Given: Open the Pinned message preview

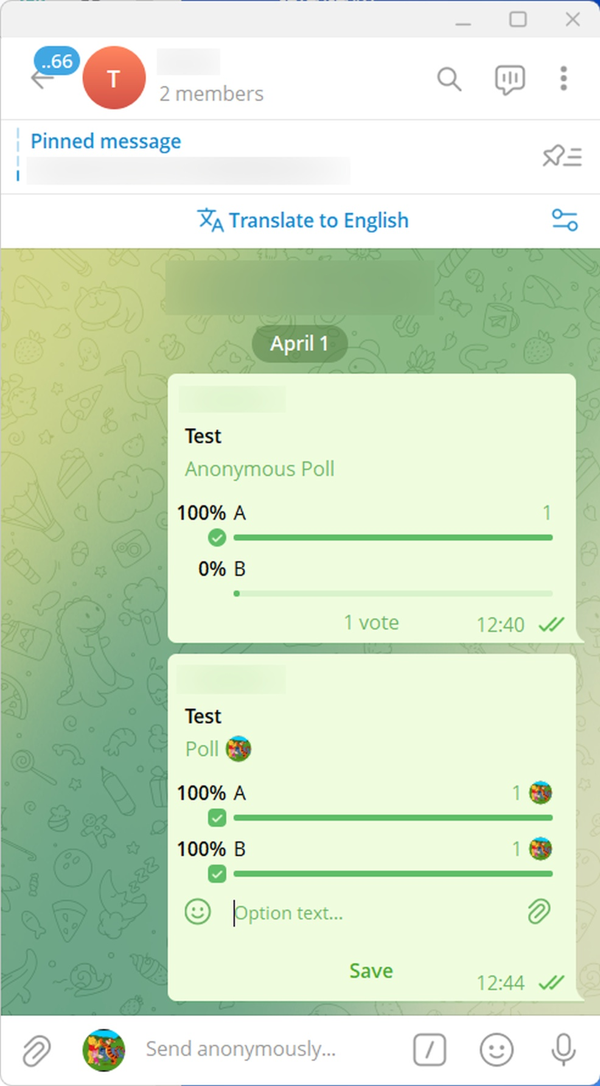Looking at the screenshot, I should pyautogui.click(x=190, y=156).
